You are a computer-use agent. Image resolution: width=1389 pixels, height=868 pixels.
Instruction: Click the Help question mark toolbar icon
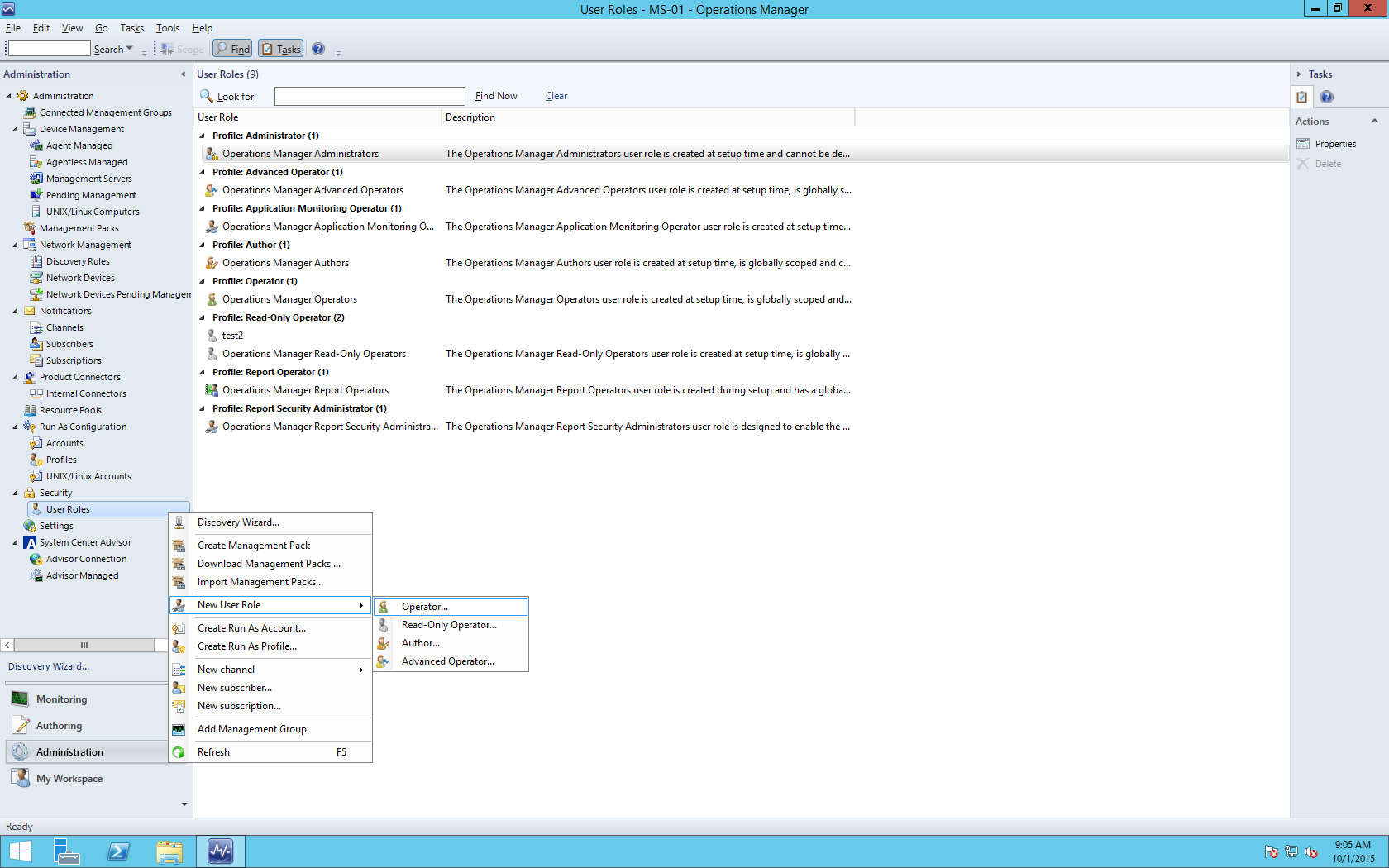(318, 49)
